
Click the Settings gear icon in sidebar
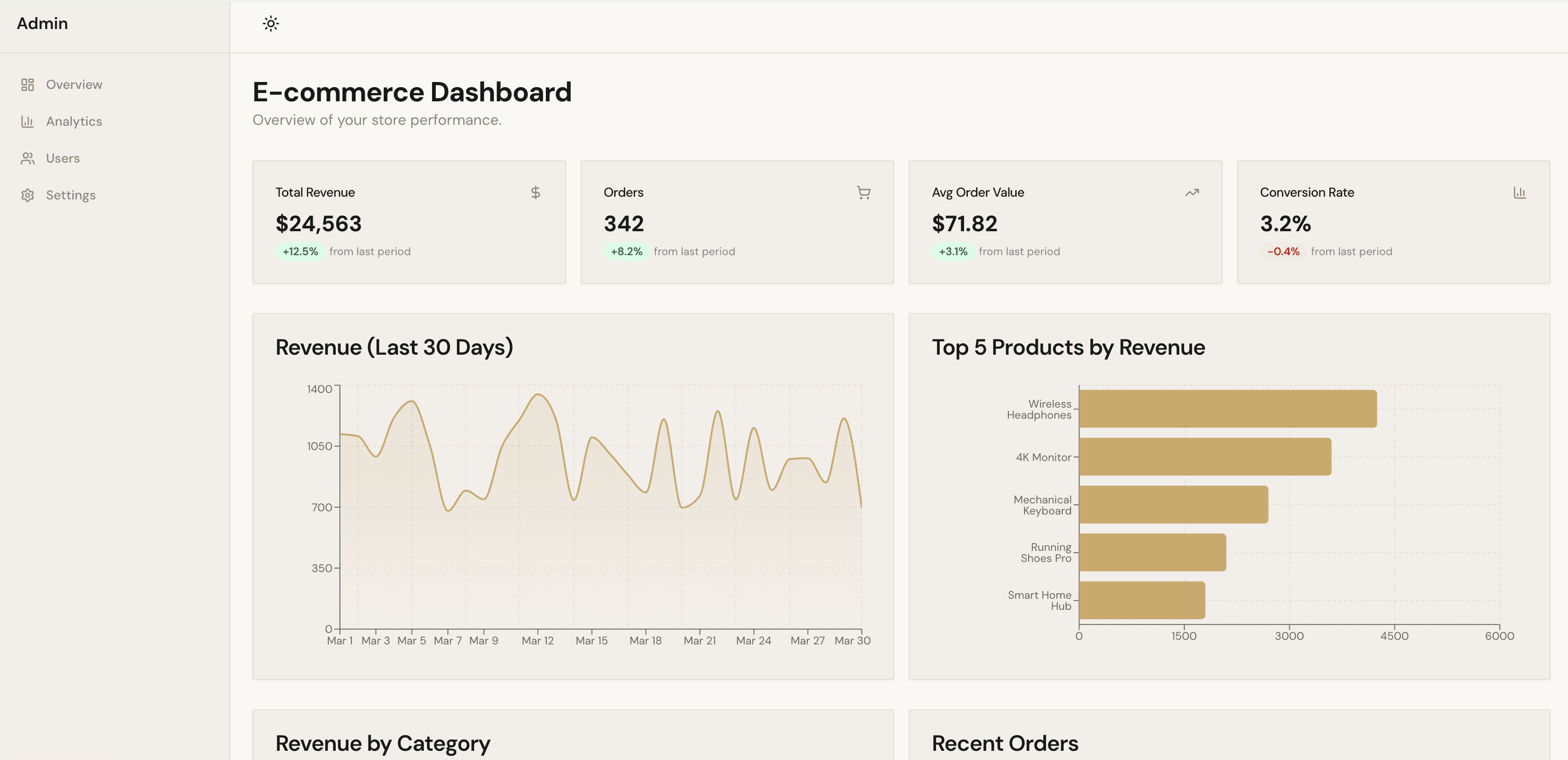pyautogui.click(x=27, y=195)
